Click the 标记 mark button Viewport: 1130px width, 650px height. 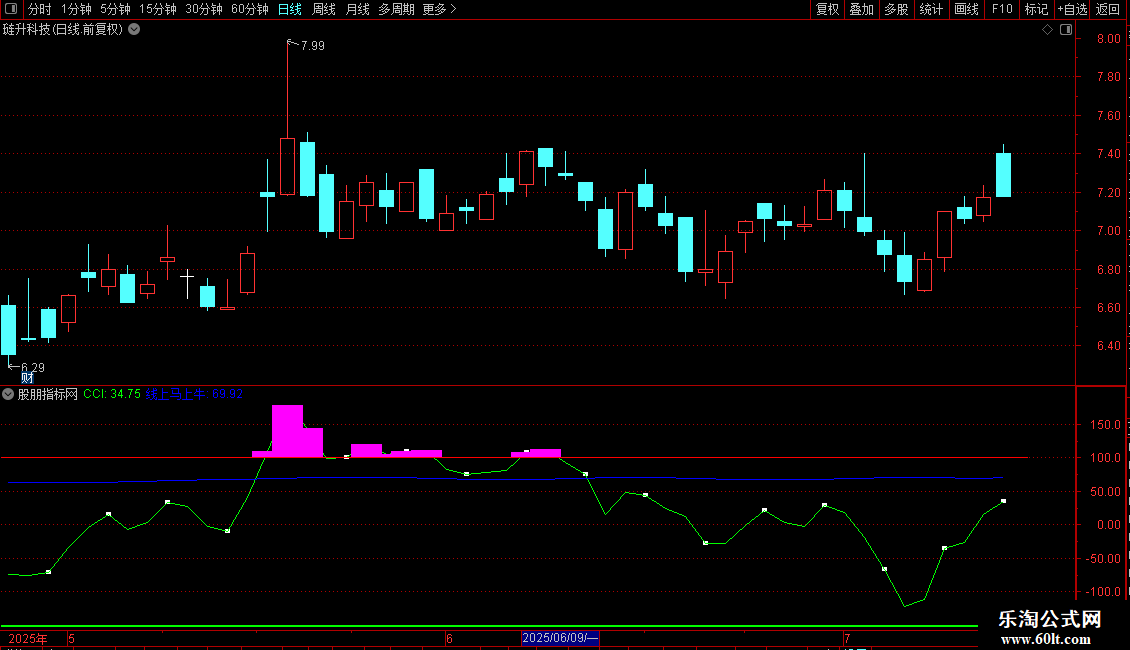click(x=1036, y=9)
